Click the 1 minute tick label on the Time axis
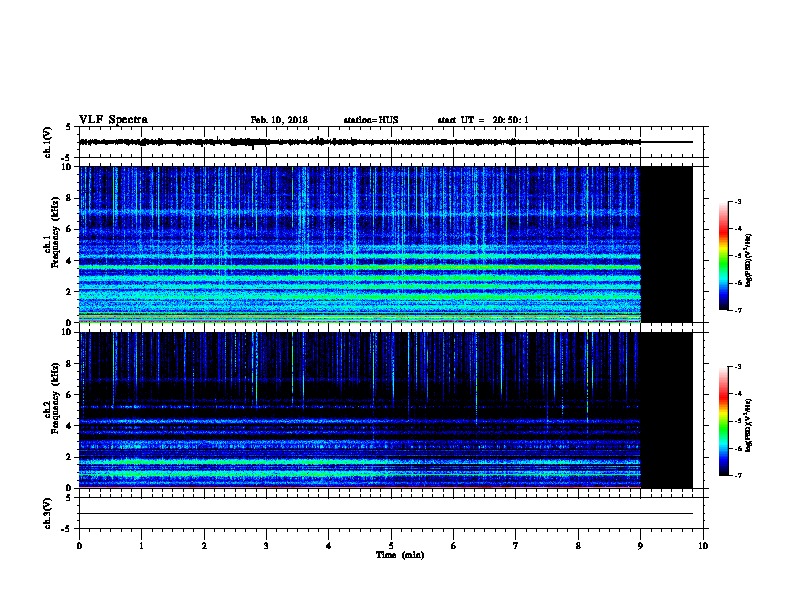The image size is (792, 612). (x=141, y=545)
